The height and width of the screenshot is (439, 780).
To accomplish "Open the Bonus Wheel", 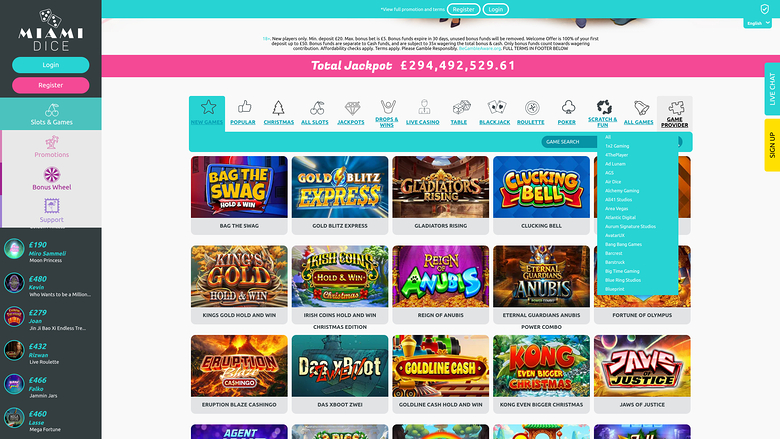I will 51,179.
